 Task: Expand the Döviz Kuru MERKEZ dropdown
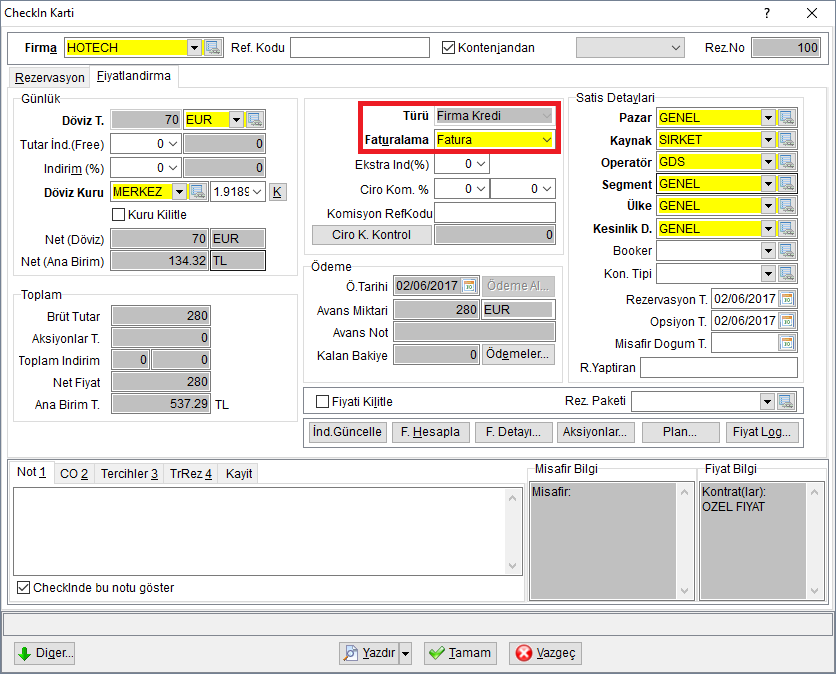pos(180,191)
